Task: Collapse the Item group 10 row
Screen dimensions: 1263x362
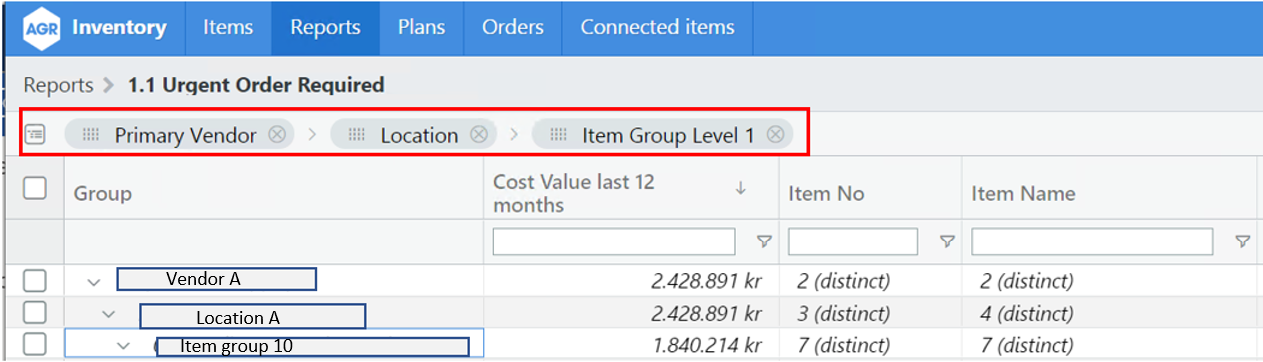Action: tap(124, 346)
